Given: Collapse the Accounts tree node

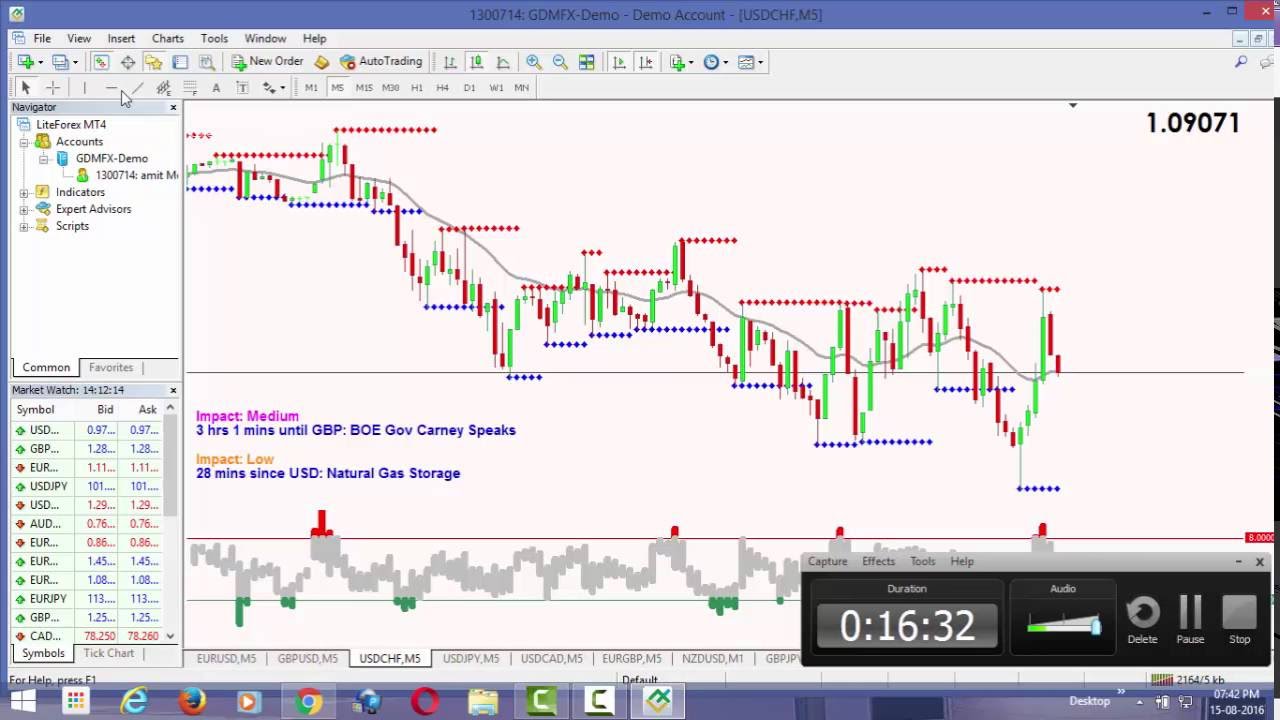Looking at the screenshot, I should point(24,142).
